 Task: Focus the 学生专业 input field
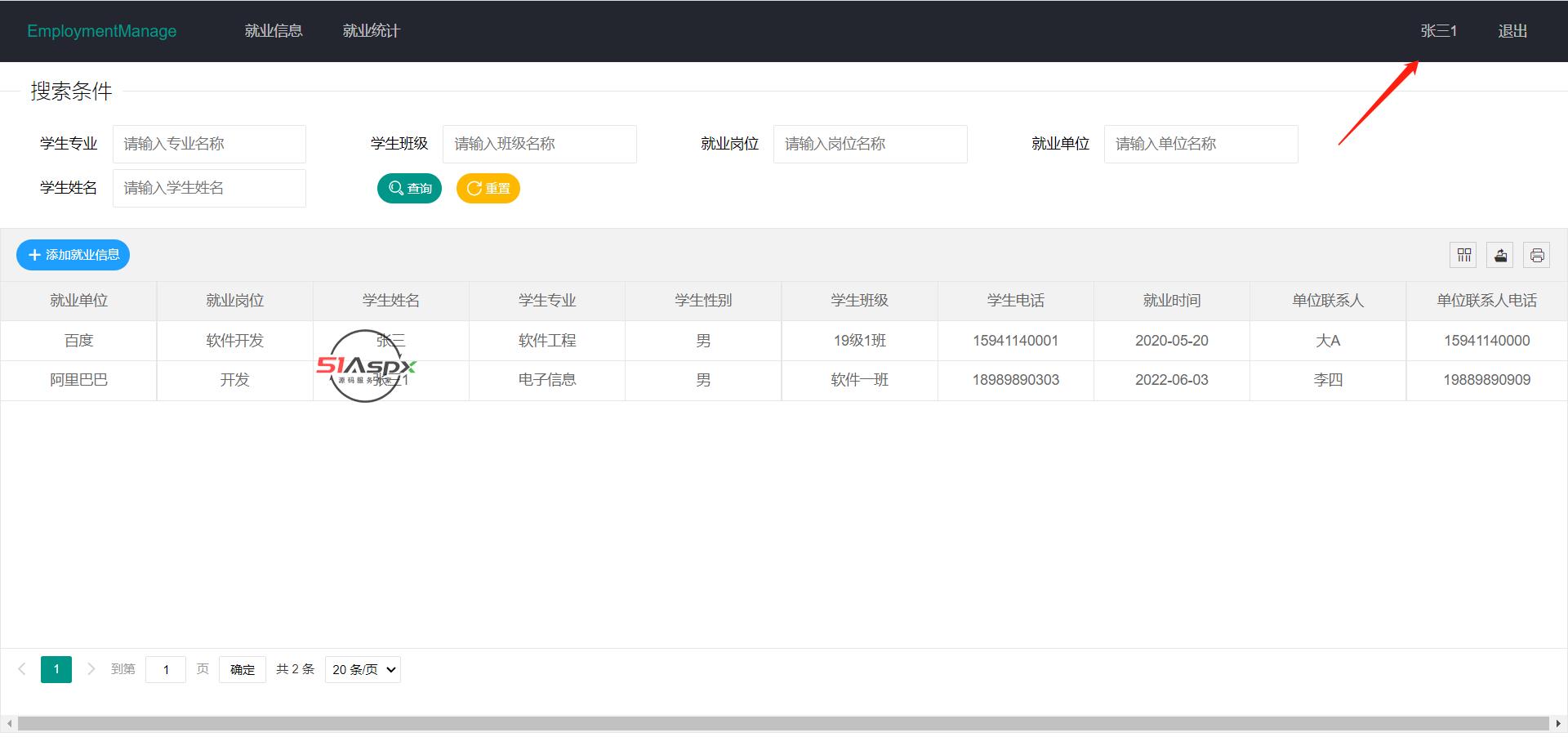pyautogui.click(x=209, y=144)
